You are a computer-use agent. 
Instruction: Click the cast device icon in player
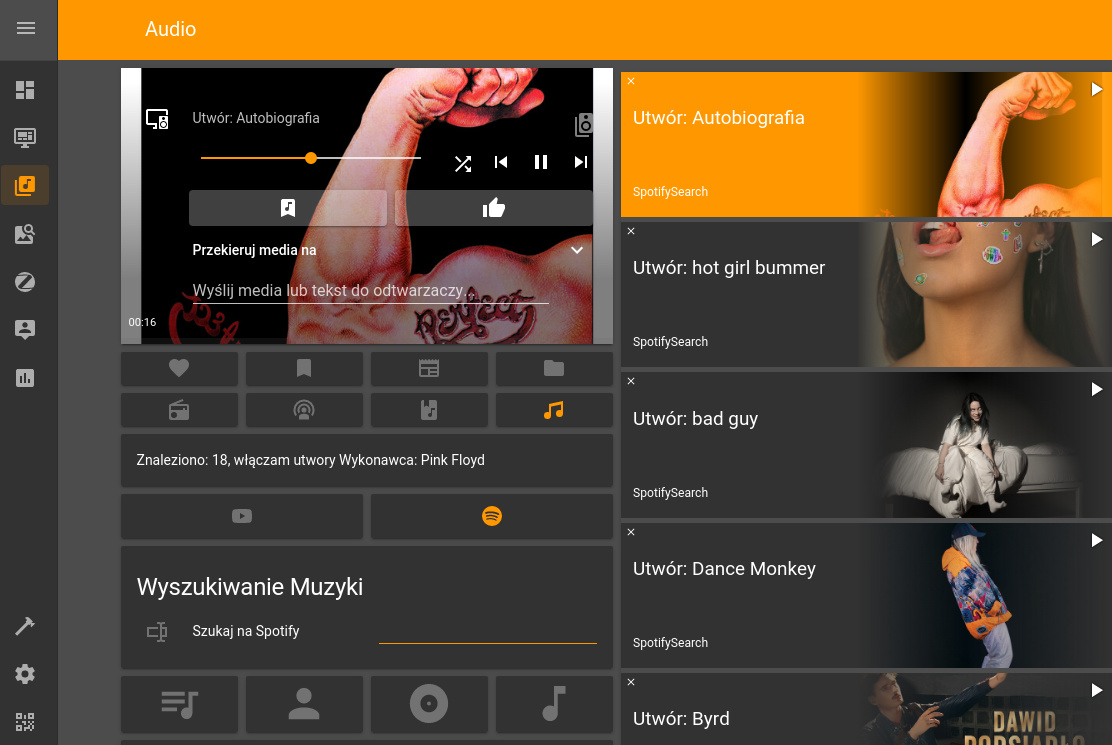[x=157, y=118]
